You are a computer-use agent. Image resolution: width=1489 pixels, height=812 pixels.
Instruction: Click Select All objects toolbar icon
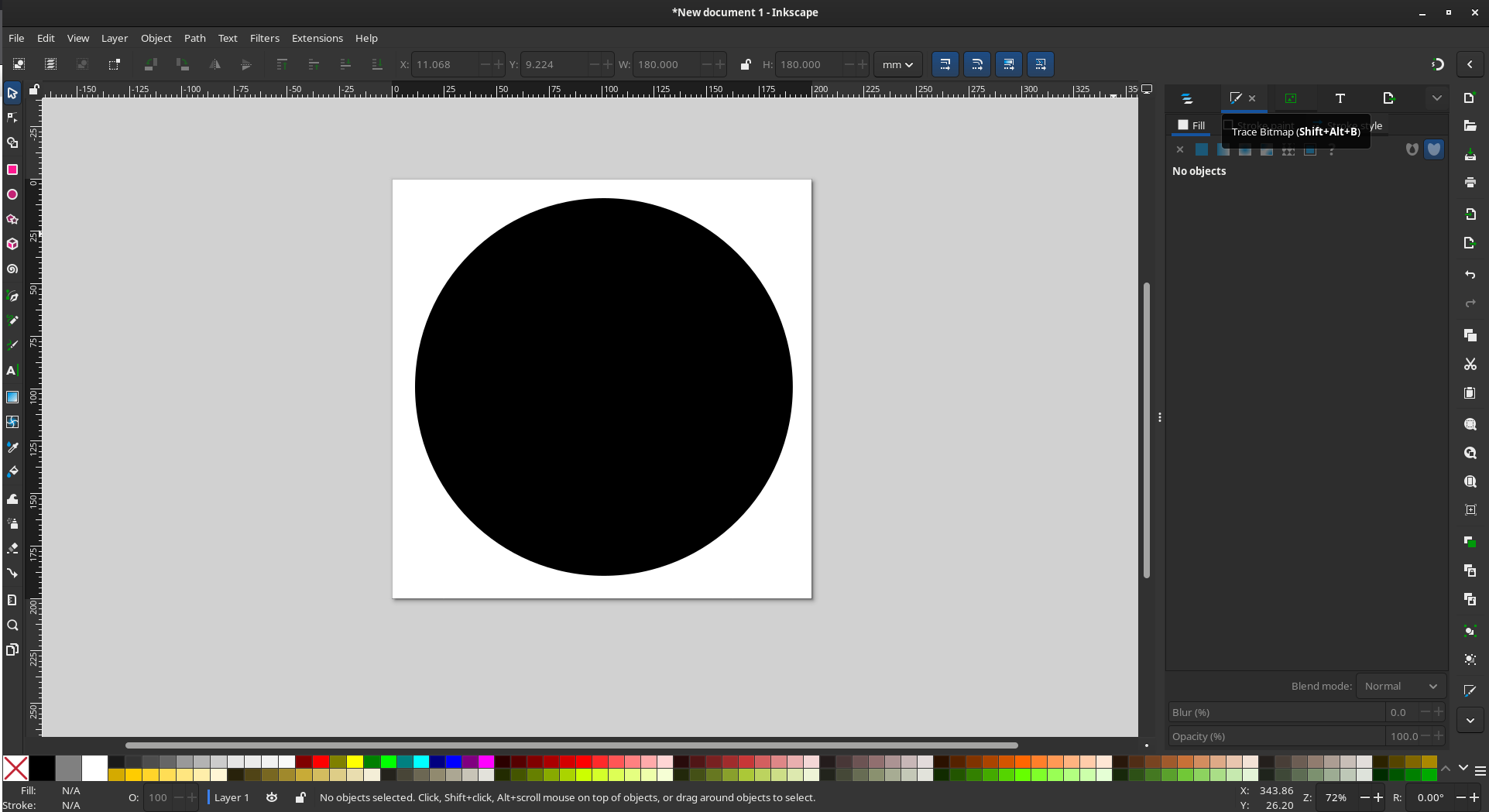click(19, 64)
